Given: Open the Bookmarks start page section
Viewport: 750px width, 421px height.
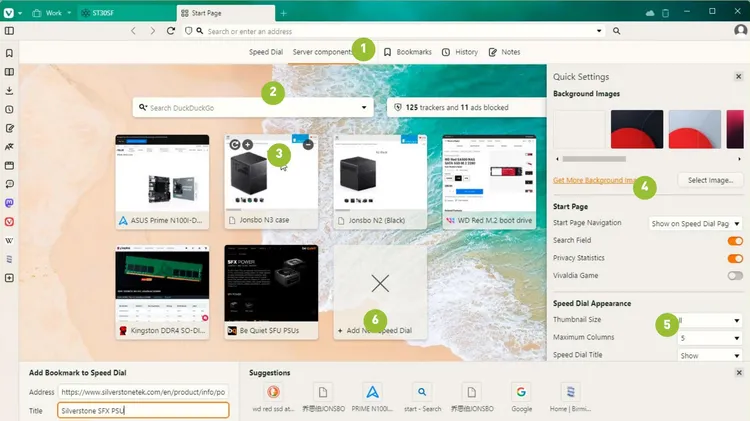Looking at the screenshot, I should point(408,52).
